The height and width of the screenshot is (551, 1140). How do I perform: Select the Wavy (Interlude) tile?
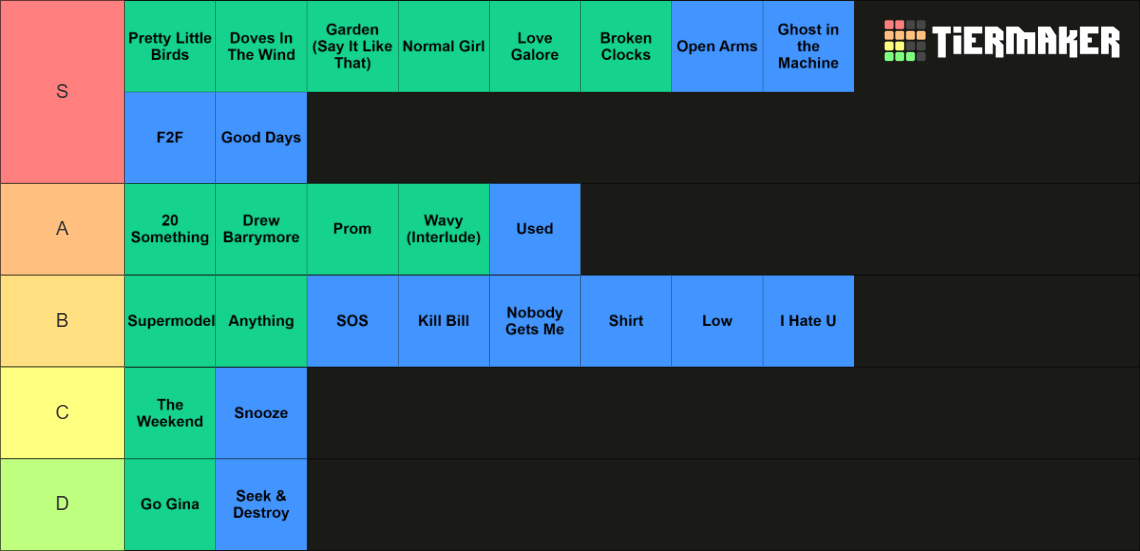click(443, 229)
